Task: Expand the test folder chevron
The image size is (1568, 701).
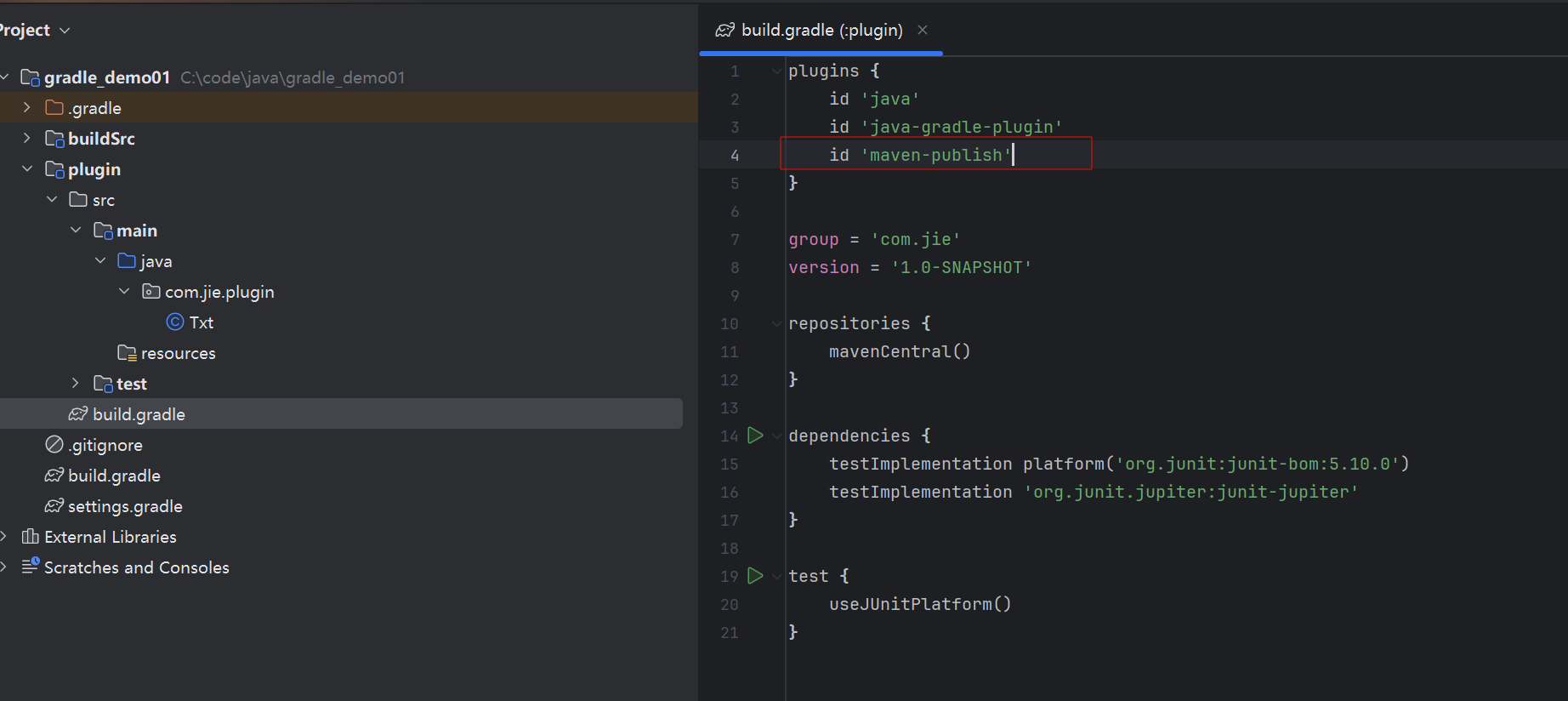Action: (76, 383)
